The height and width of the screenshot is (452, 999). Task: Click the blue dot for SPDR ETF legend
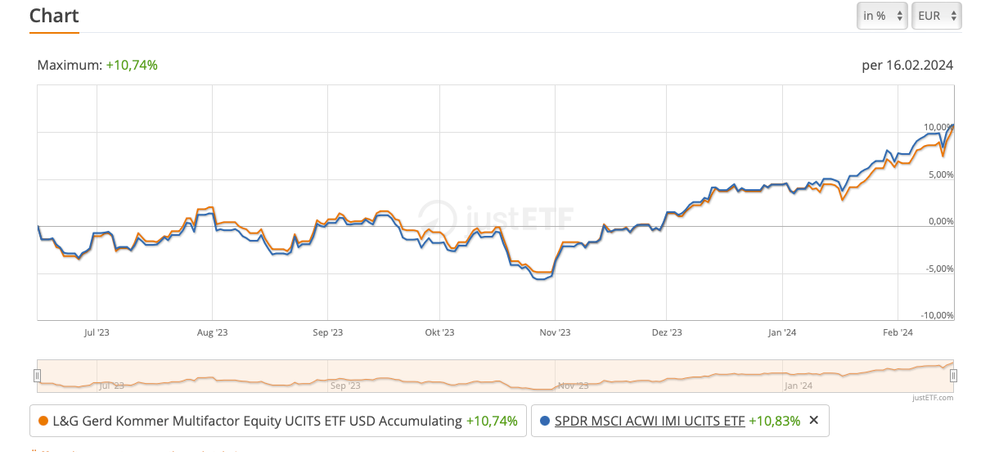pyautogui.click(x=545, y=421)
